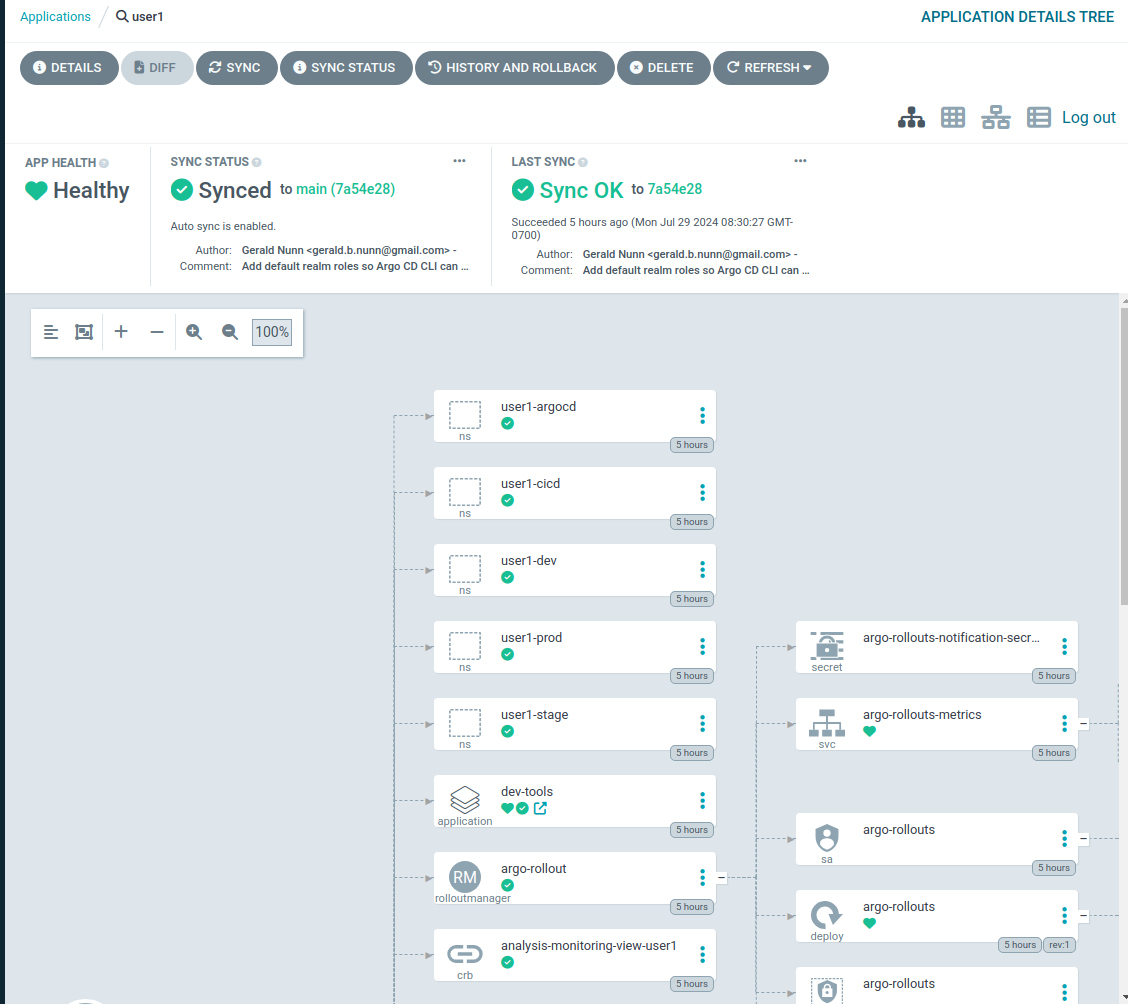Open the SYNC STATUS panel three-dot menu

click(x=459, y=161)
